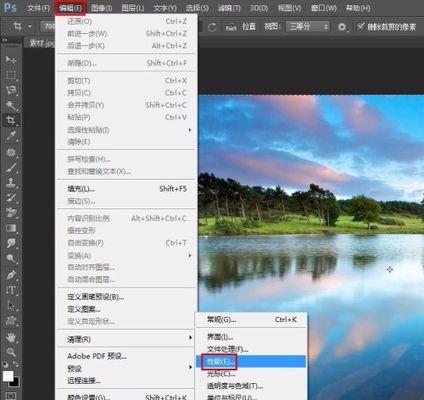The width and height of the screenshot is (424, 400).
Task: Open the 帮助(H) menu
Action: (x=358, y=8)
